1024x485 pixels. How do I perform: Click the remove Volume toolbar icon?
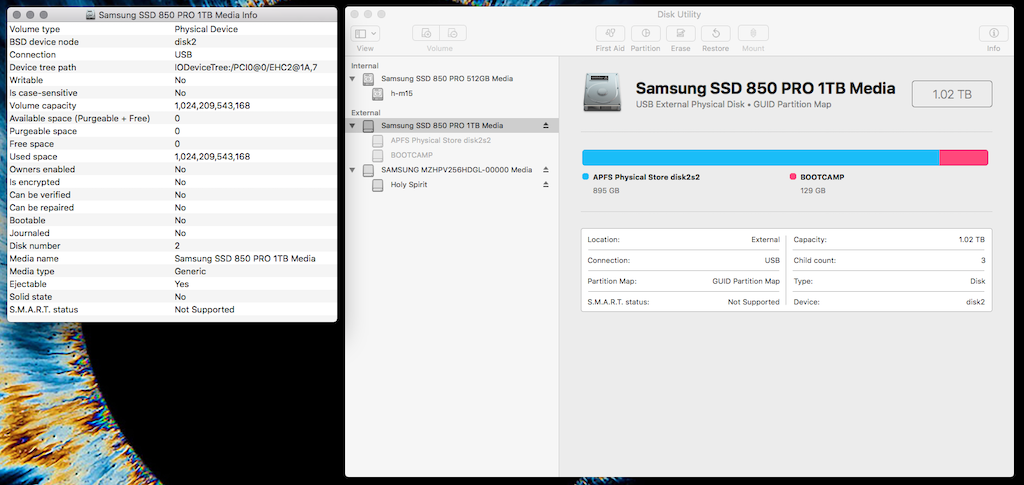[453, 33]
